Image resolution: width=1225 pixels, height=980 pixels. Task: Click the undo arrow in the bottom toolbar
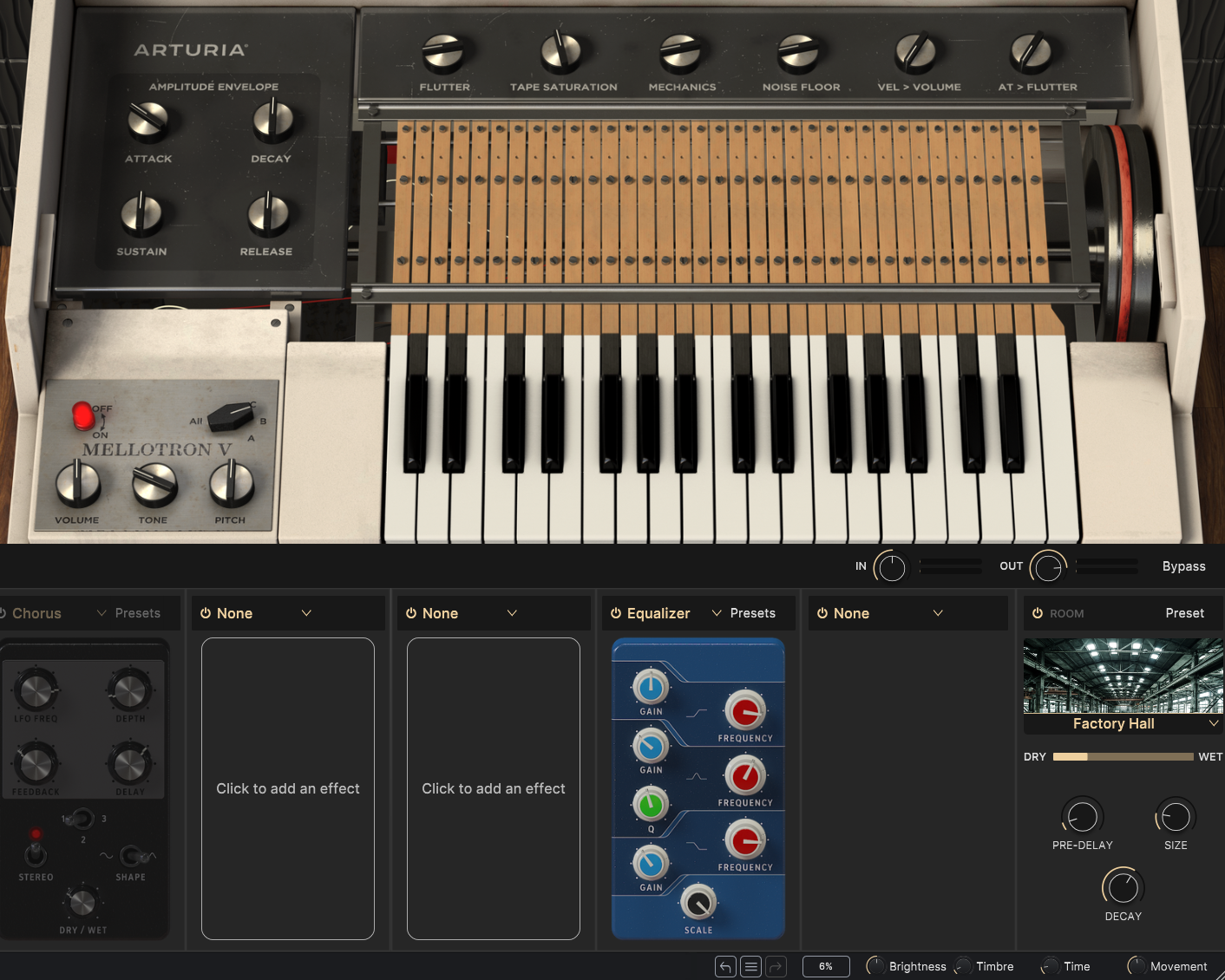coord(725,966)
